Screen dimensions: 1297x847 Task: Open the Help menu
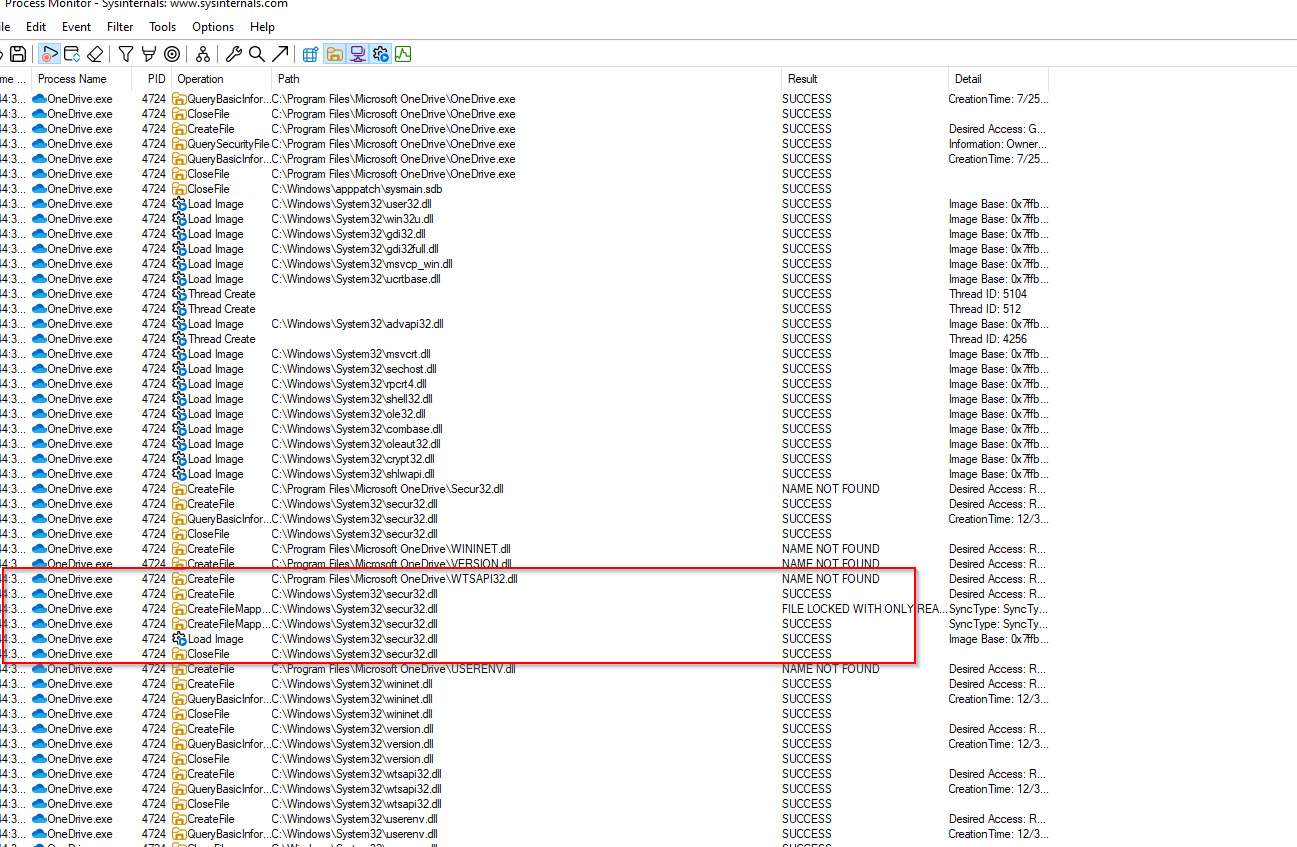[x=263, y=27]
